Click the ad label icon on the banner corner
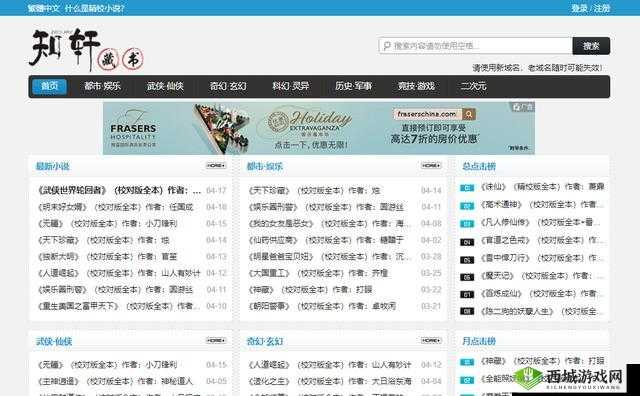This screenshot has width=640, height=396. point(522,107)
